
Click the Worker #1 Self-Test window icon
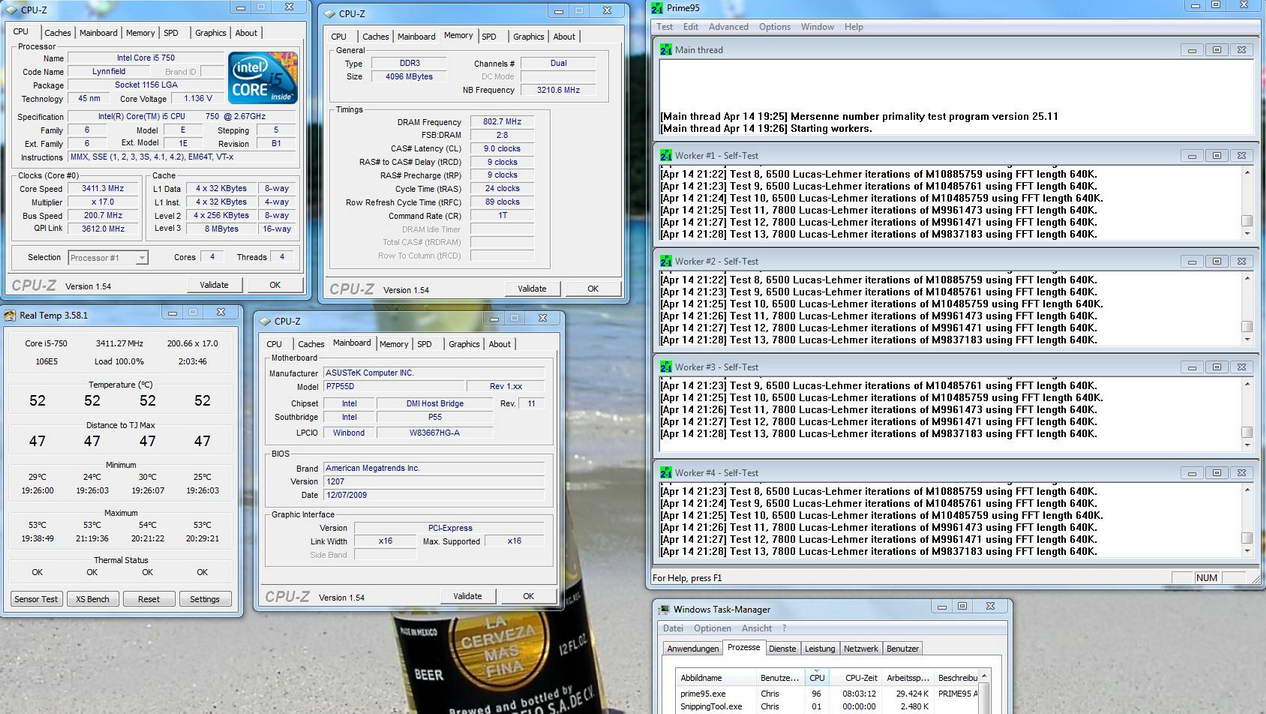coord(666,155)
